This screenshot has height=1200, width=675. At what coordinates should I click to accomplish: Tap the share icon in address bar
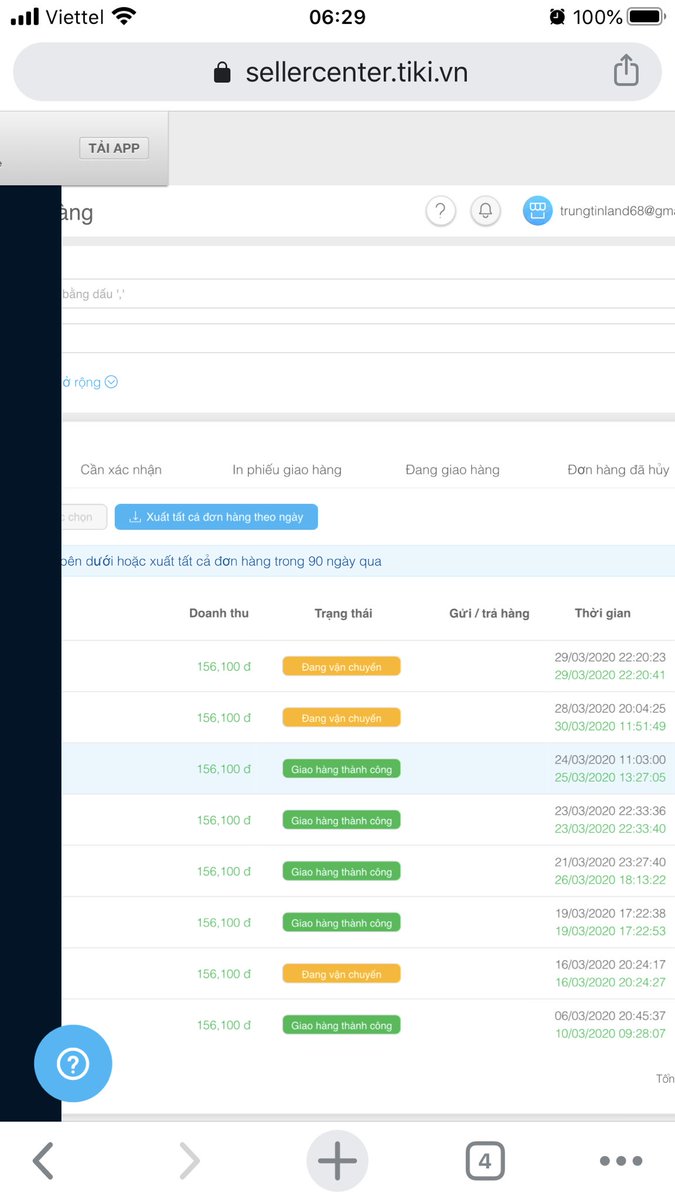pyautogui.click(x=626, y=71)
